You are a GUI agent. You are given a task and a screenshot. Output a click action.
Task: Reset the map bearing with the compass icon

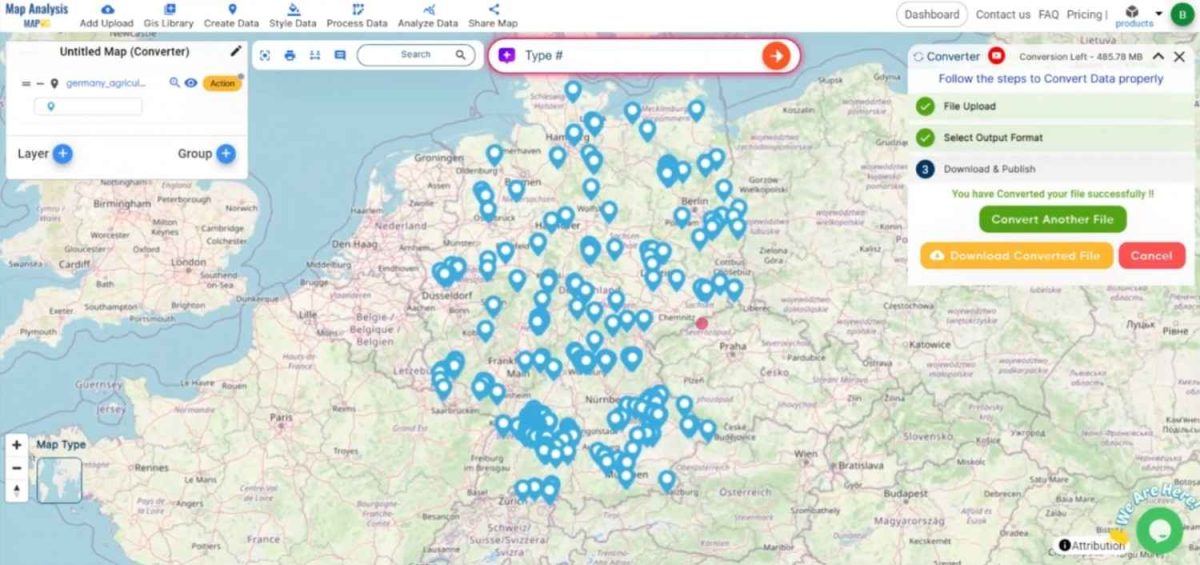17,489
